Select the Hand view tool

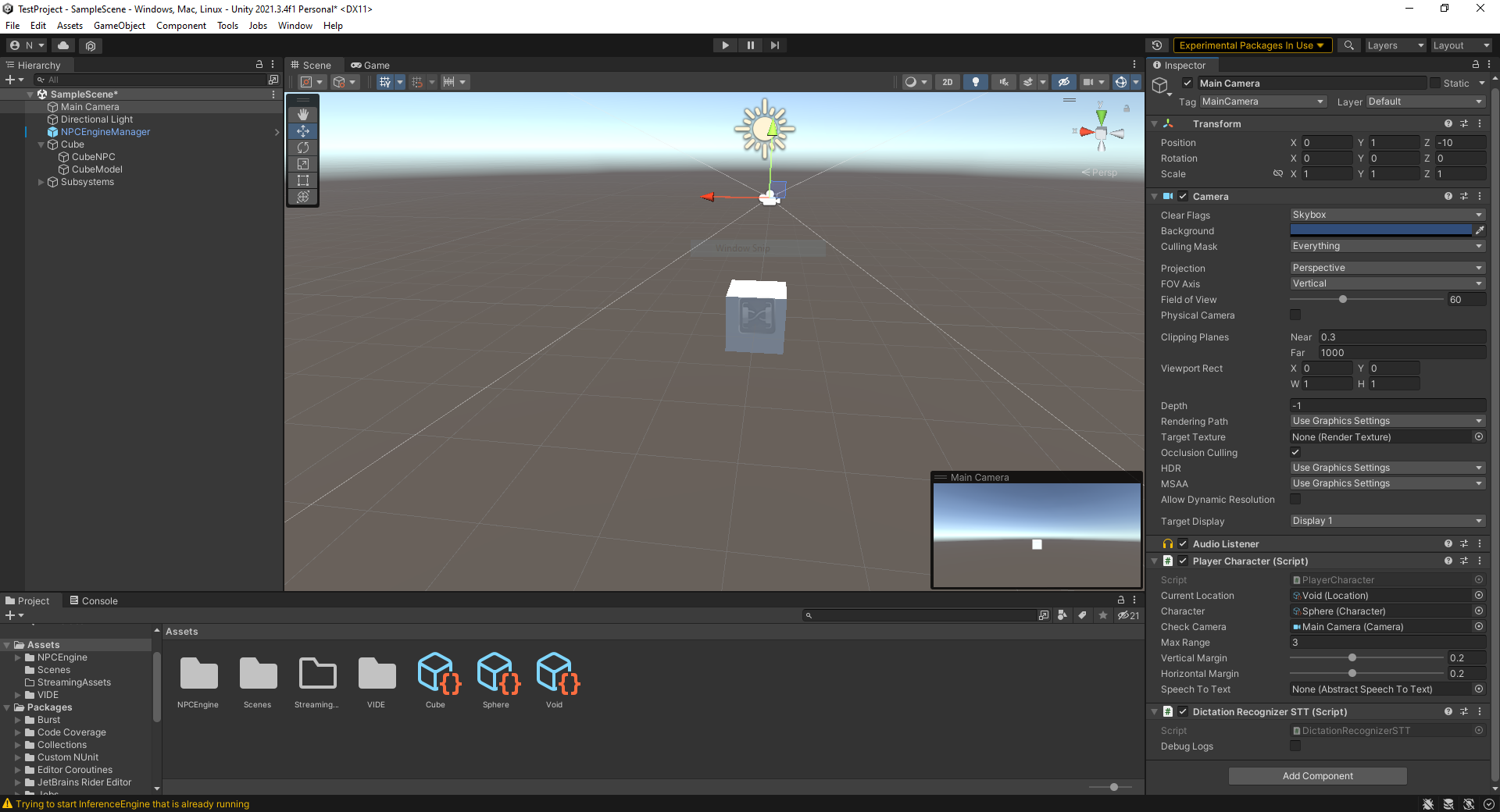click(303, 115)
